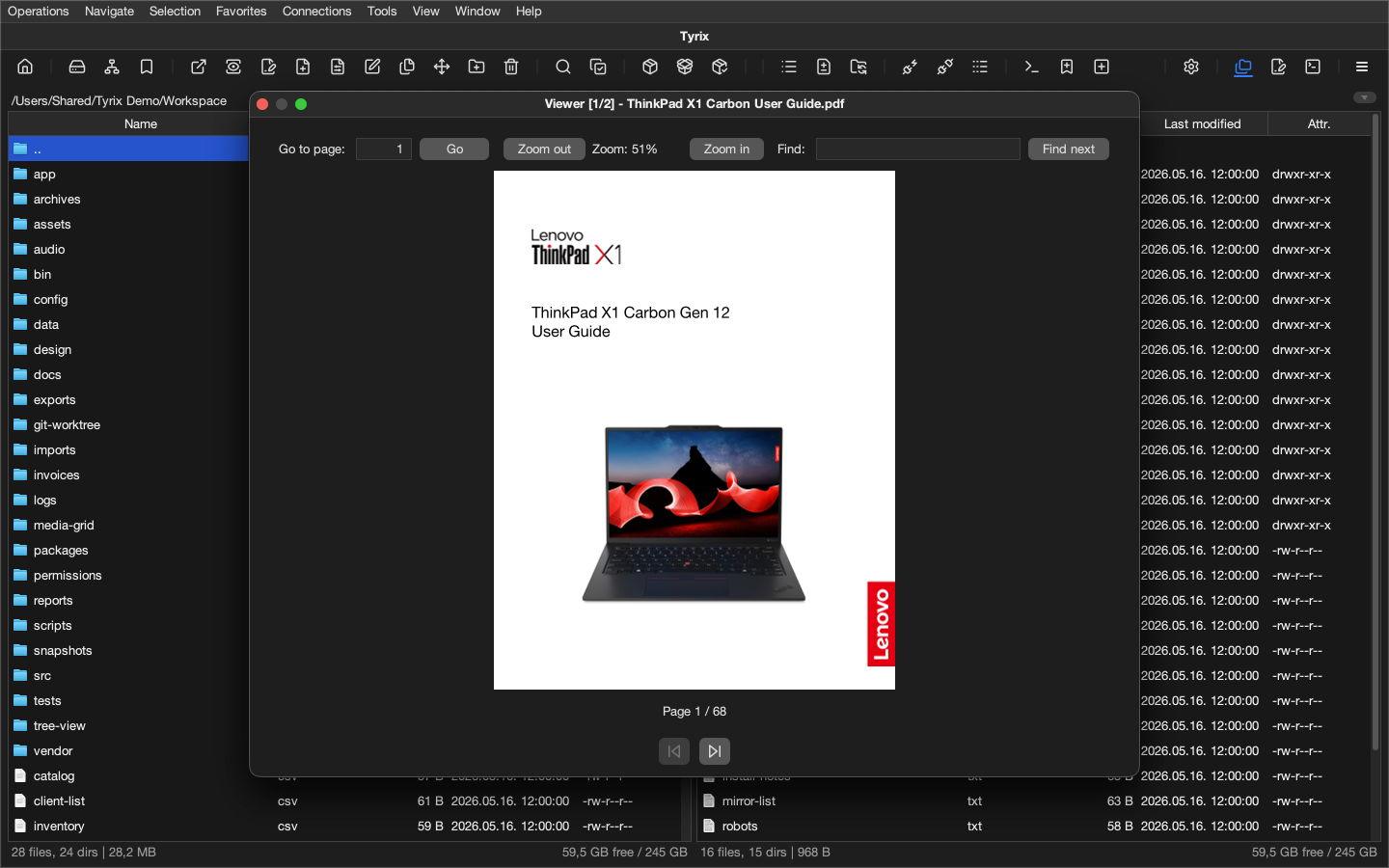Click the Find text input field
Image resolution: width=1389 pixels, height=868 pixels.
click(918, 149)
